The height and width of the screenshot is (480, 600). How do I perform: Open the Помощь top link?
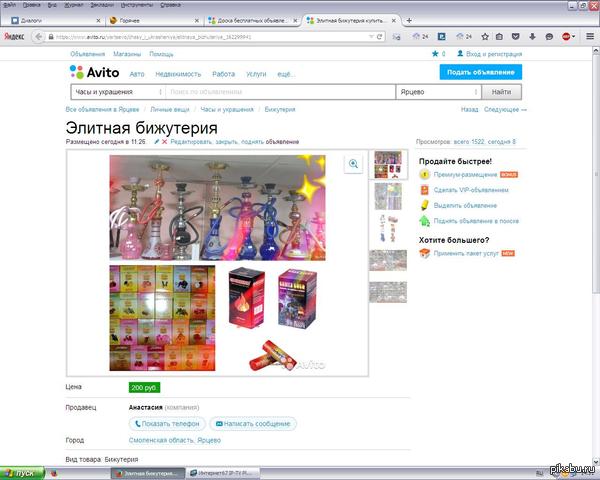161,54
